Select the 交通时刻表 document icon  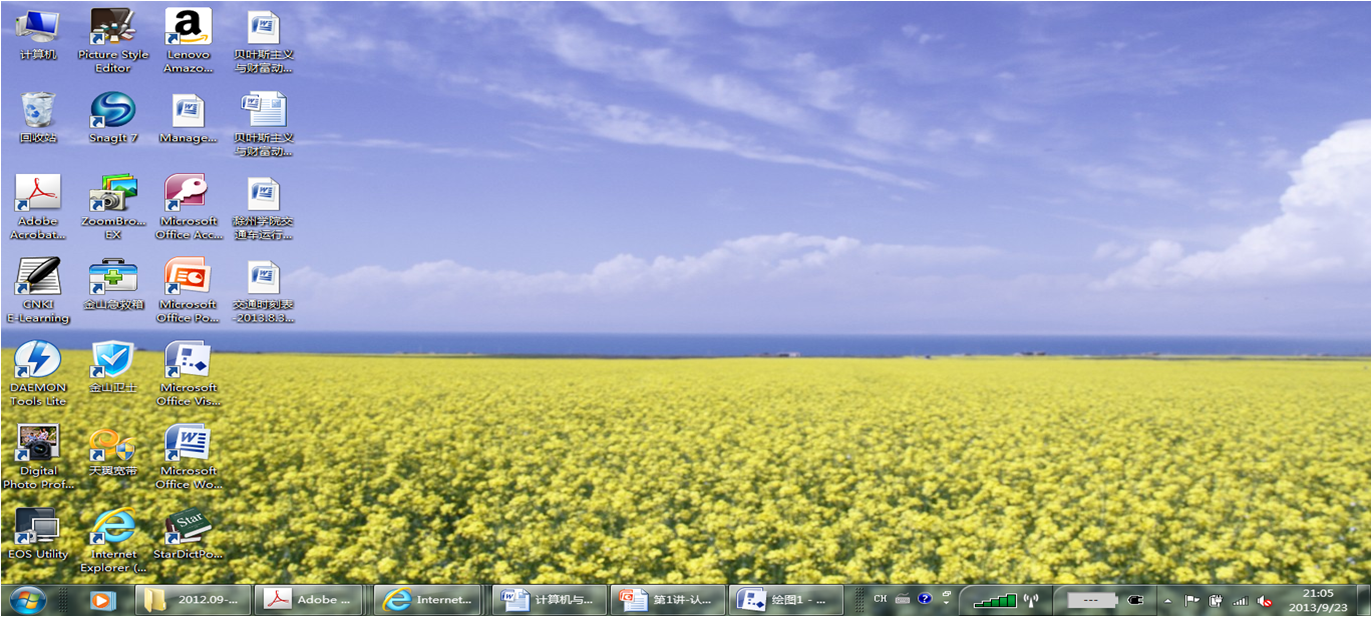coord(264,290)
